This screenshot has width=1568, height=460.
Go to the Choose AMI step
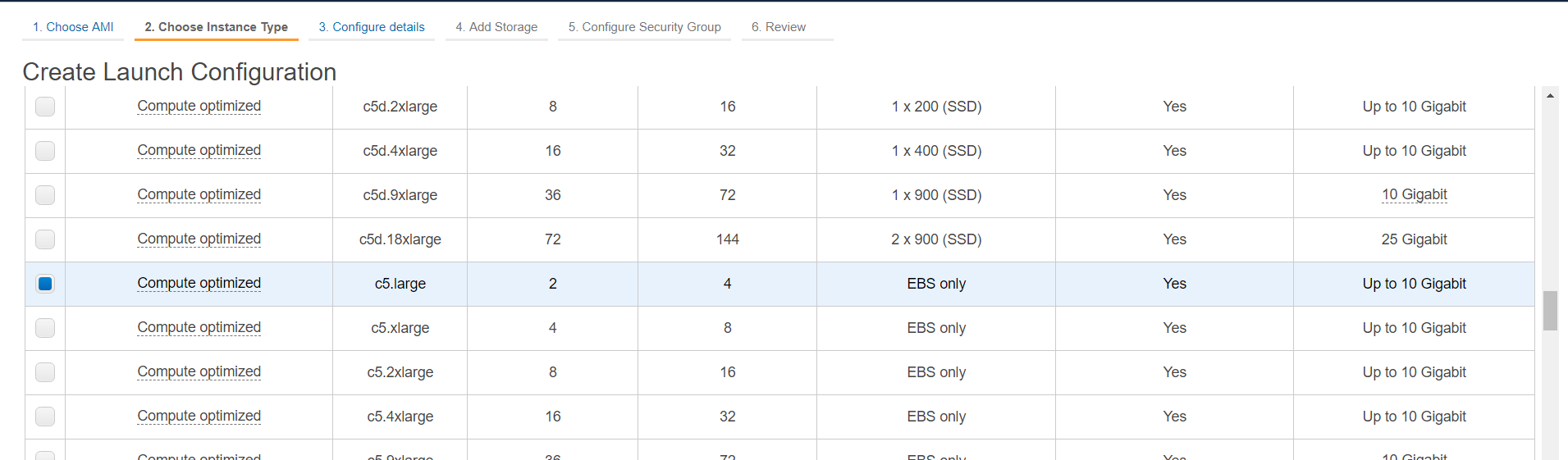(x=73, y=27)
